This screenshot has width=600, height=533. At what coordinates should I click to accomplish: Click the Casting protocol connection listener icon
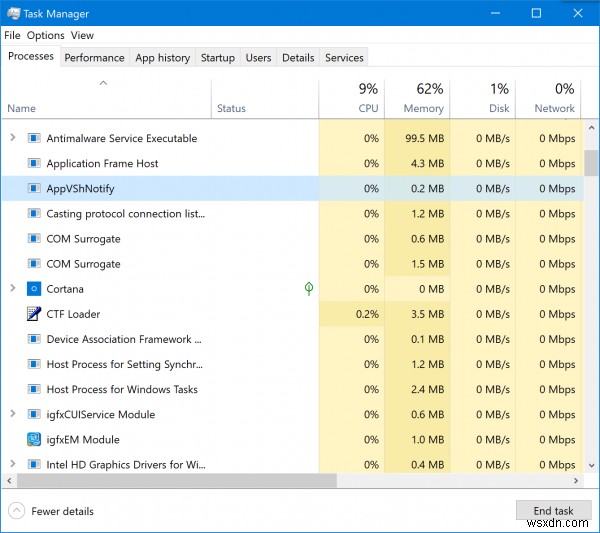click(x=34, y=213)
